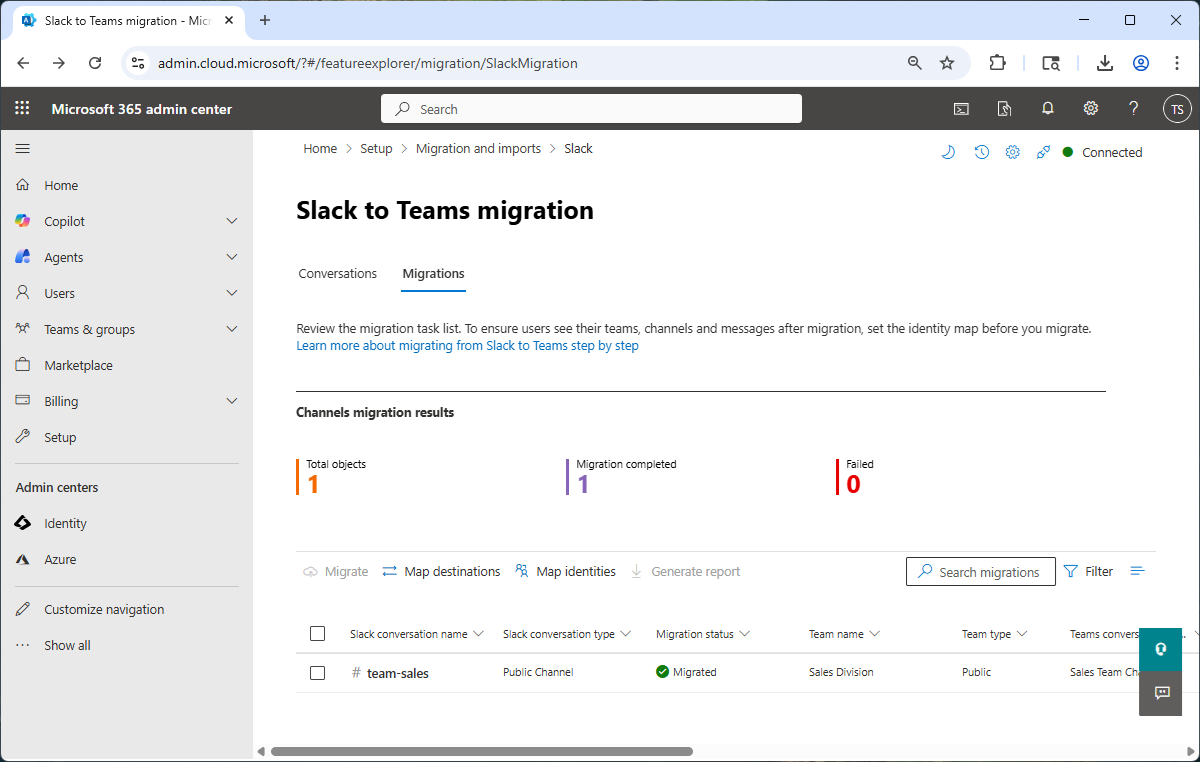Image resolution: width=1200 pixels, height=762 pixels.
Task: Open the Slack to Teams learn more link
Action: pos(467,344)
